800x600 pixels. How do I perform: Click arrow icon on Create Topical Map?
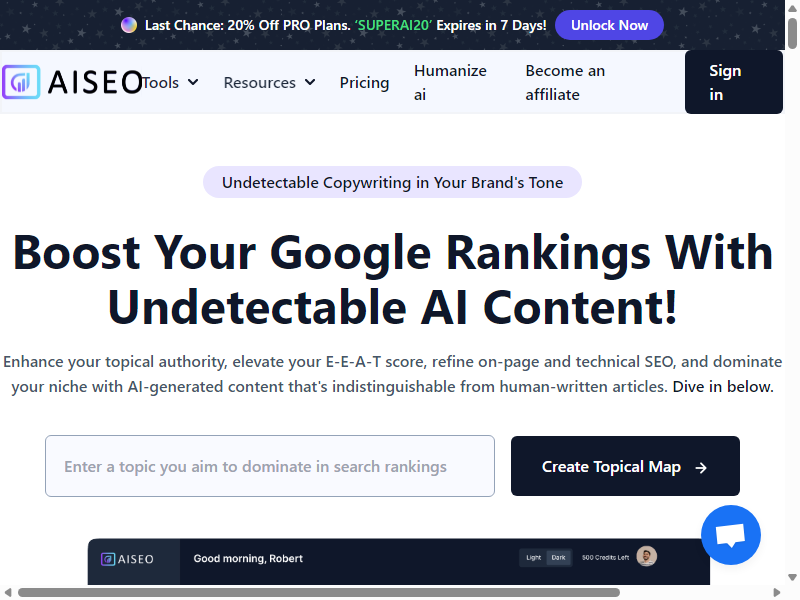[x=701, y=467]
